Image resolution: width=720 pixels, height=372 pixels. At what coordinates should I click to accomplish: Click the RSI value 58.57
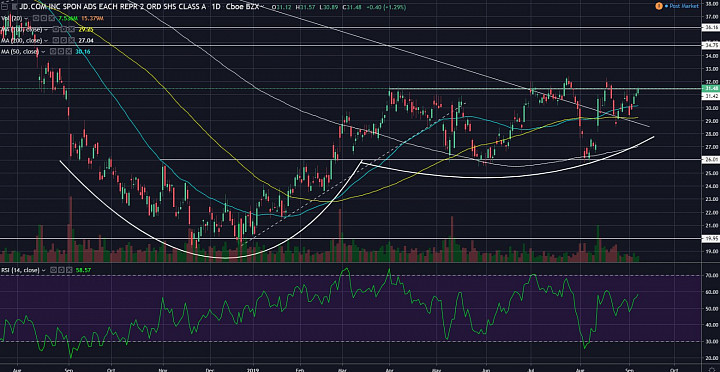pyautogui.click(x=83, y=270)
